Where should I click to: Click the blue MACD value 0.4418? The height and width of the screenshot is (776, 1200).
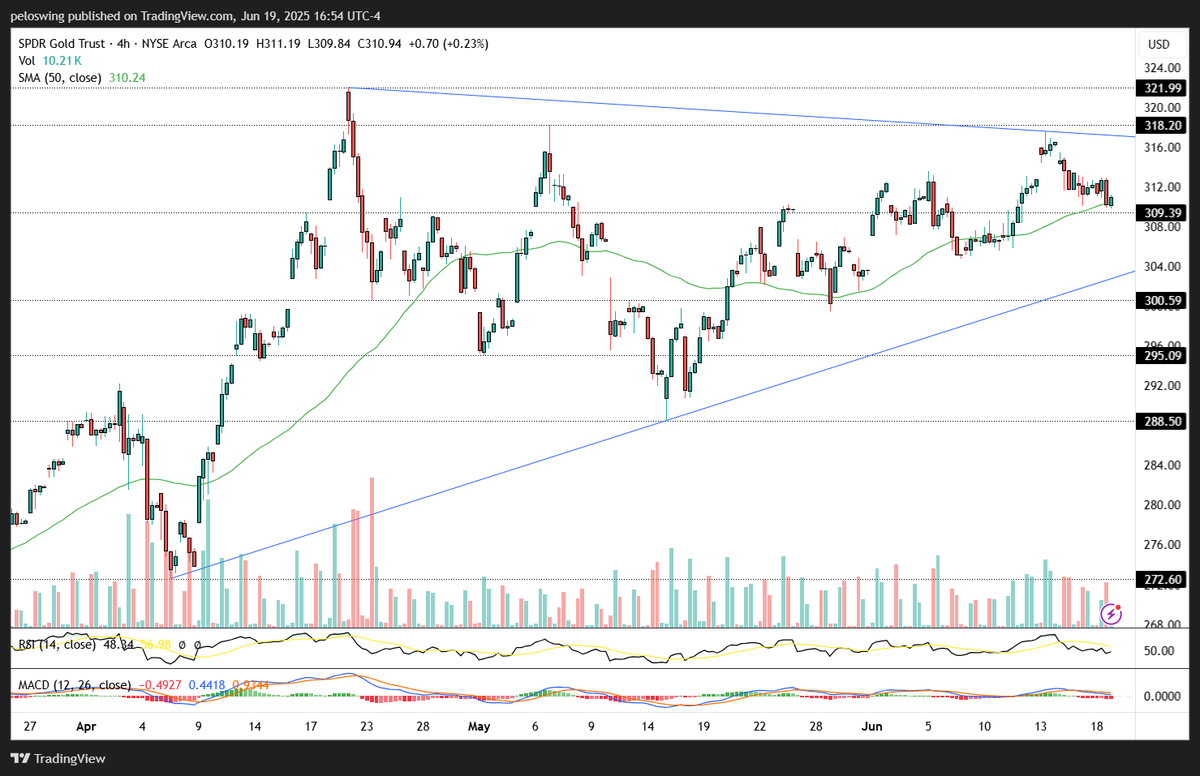206,685
